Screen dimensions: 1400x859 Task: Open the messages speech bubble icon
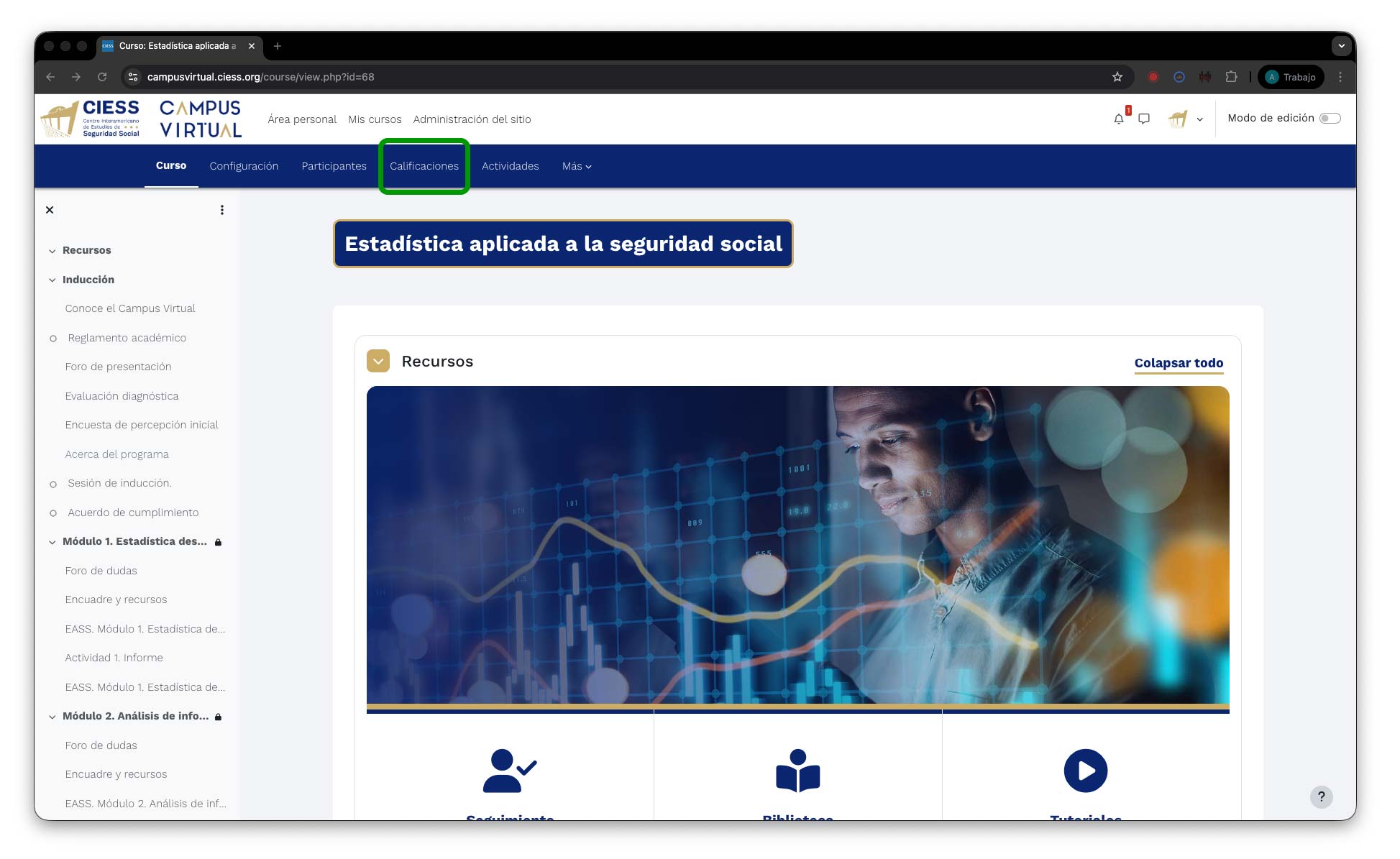1144,119
